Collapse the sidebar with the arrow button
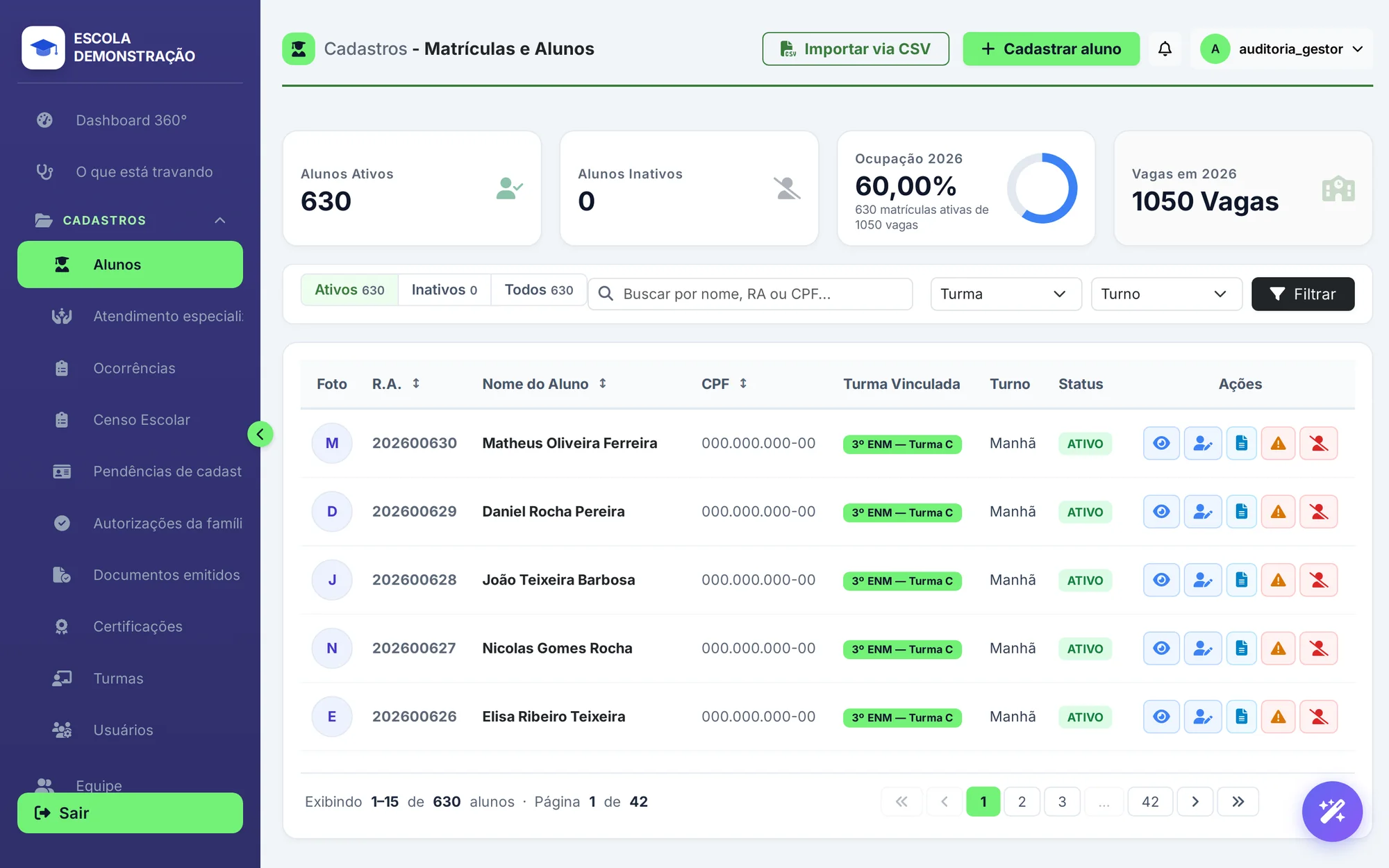1389x868 pixels. (x=260, y=434)
